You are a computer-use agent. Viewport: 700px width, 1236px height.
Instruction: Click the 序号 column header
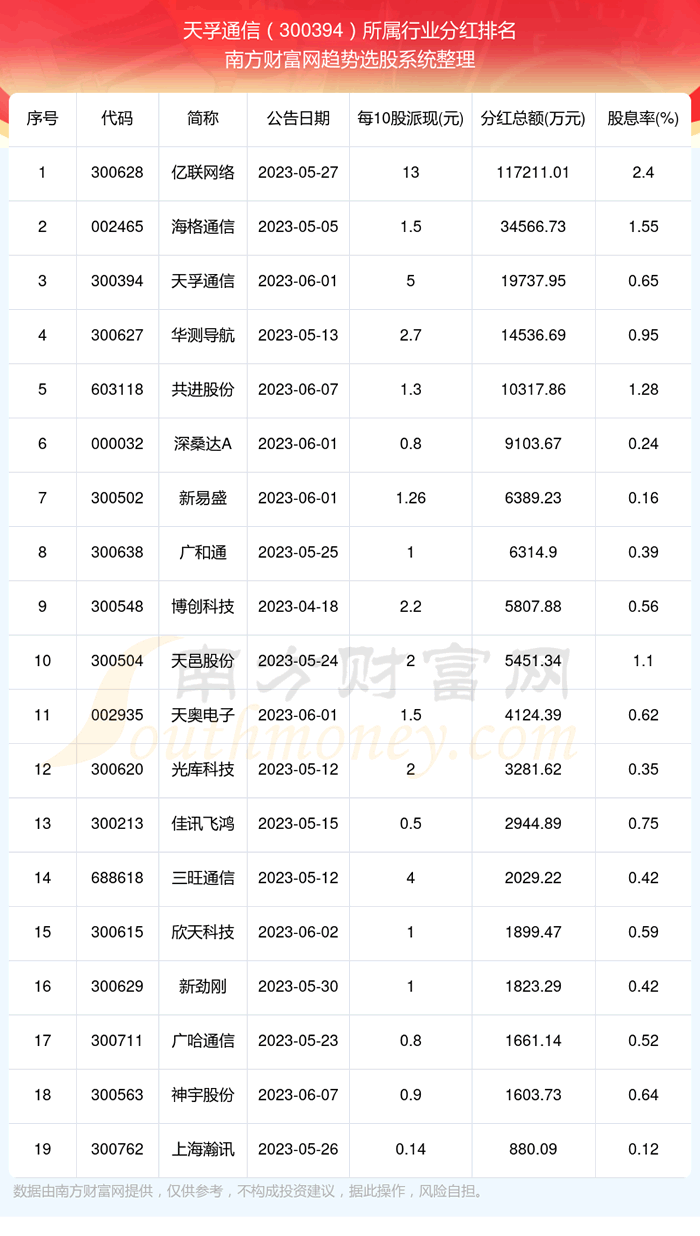pyautogui.click(x=42, y=119)
